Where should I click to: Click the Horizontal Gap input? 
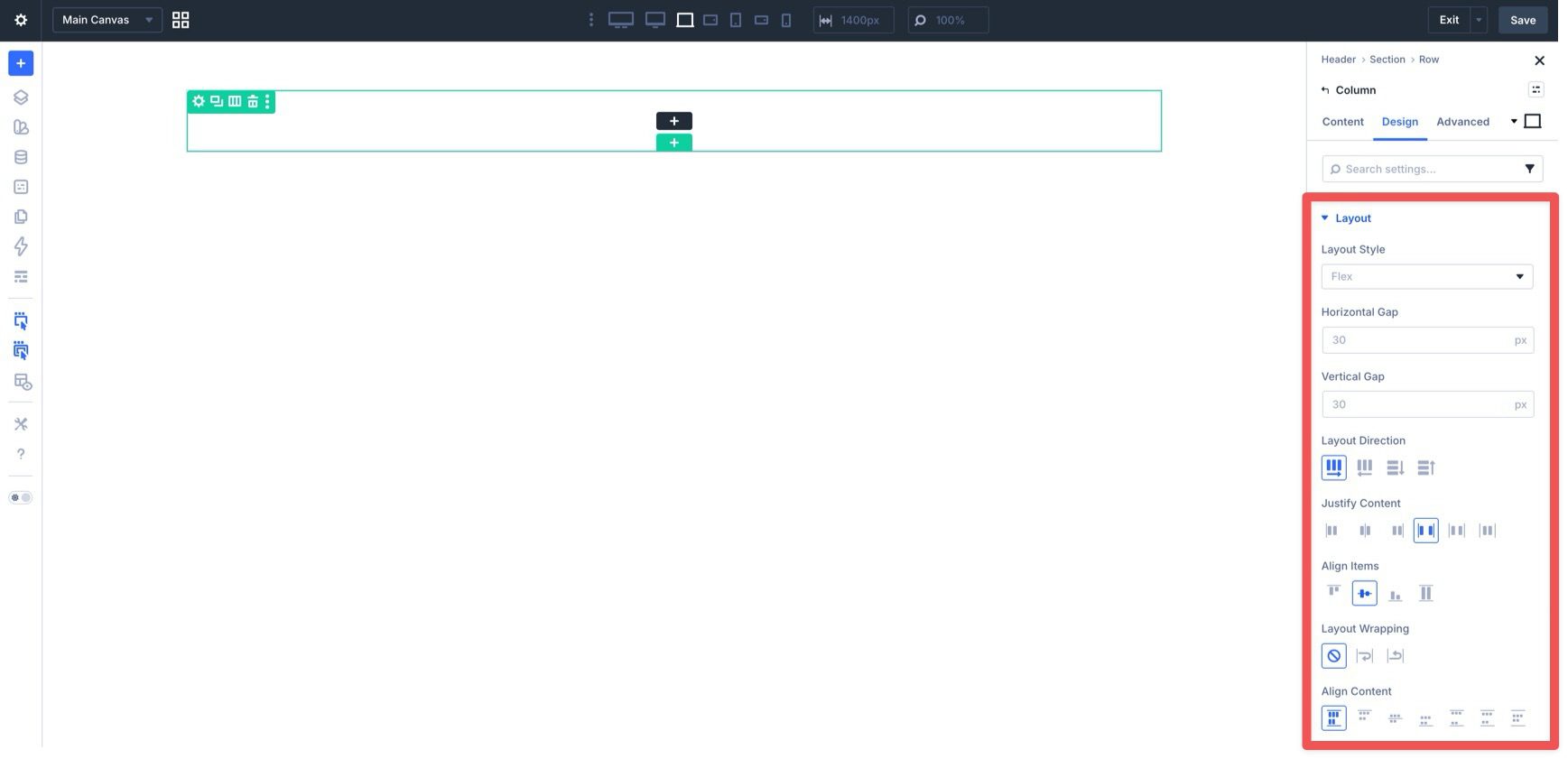[x=1427, y=340]
